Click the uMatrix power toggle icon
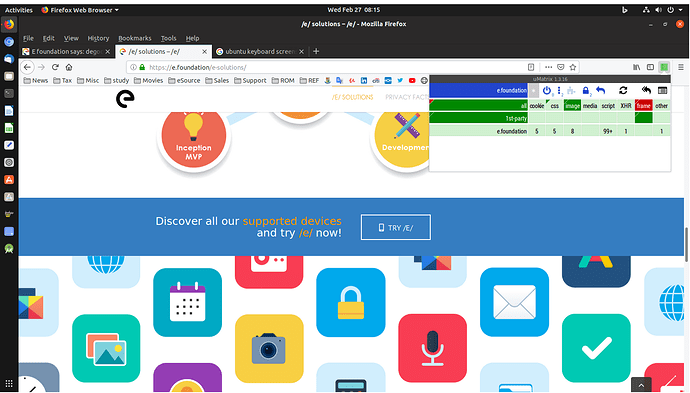The height and width of the screenshot is (393, 690). (547, 91)
